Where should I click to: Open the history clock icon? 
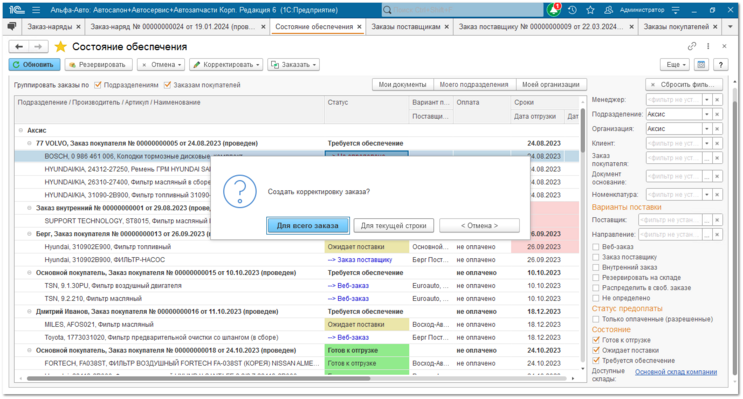tap(572, 10)
